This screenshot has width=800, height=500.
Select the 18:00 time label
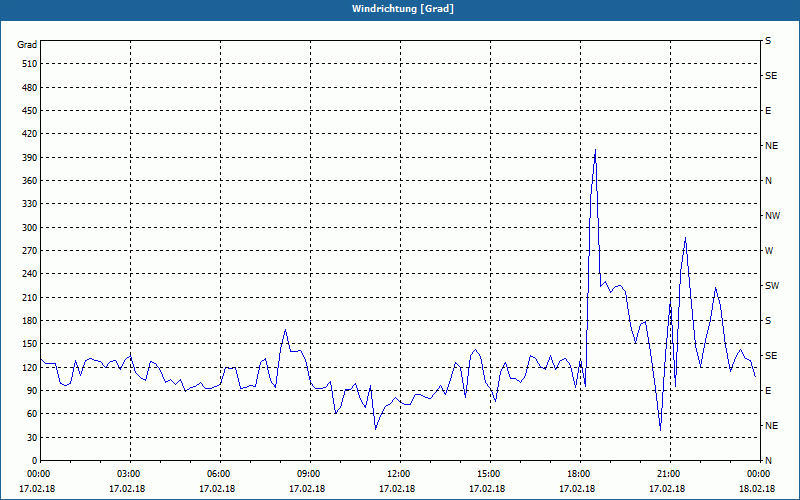[x=579, y=474]
